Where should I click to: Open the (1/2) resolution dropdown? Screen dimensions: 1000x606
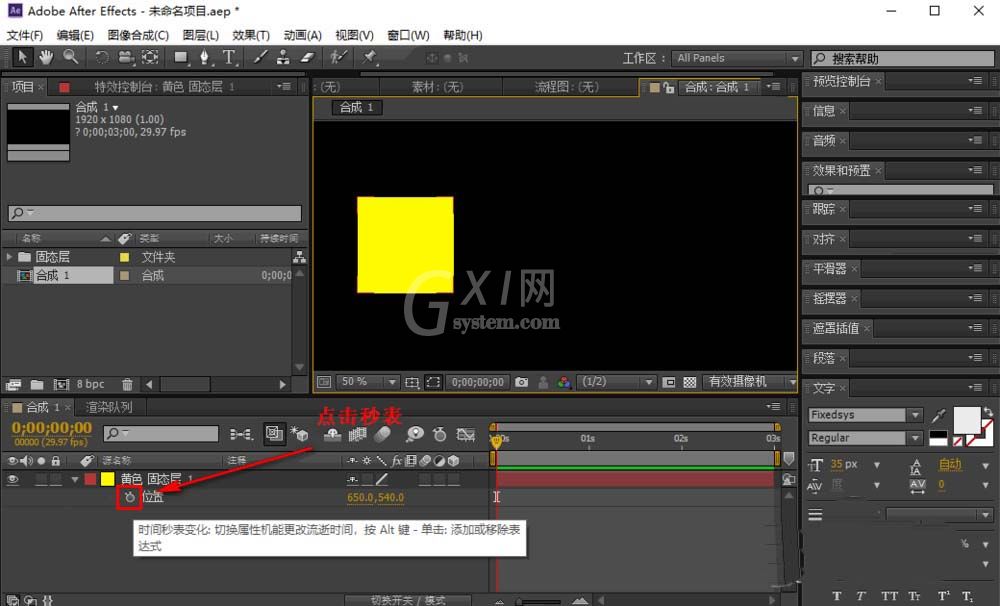617,382
